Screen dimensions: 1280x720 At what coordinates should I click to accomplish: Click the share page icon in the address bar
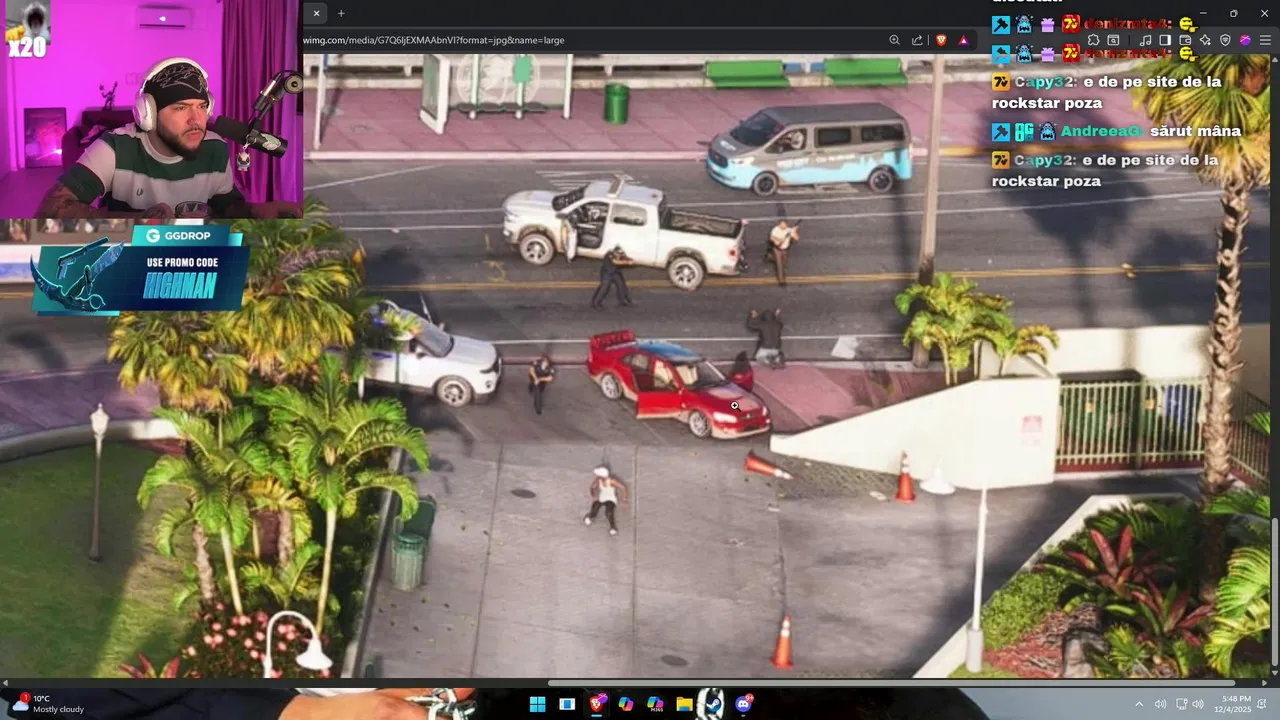click(x=917, y=40)
